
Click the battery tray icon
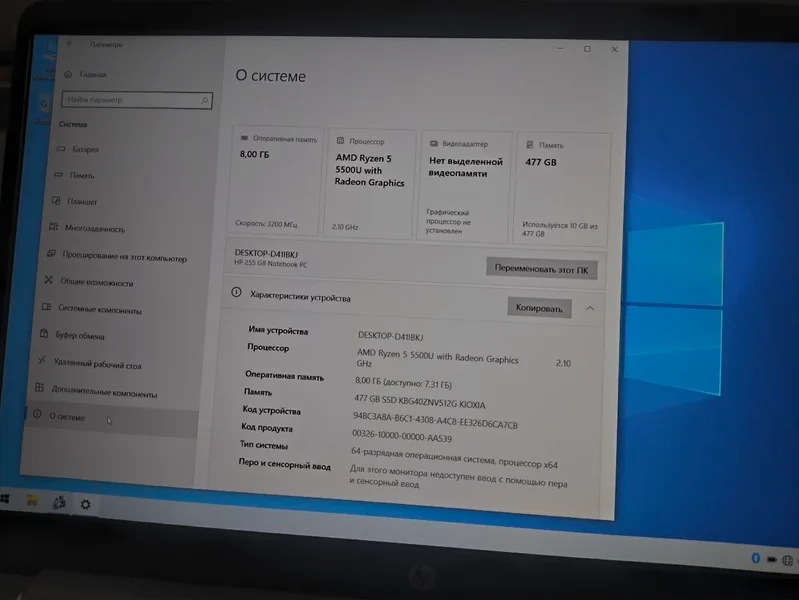click(771, 560)
